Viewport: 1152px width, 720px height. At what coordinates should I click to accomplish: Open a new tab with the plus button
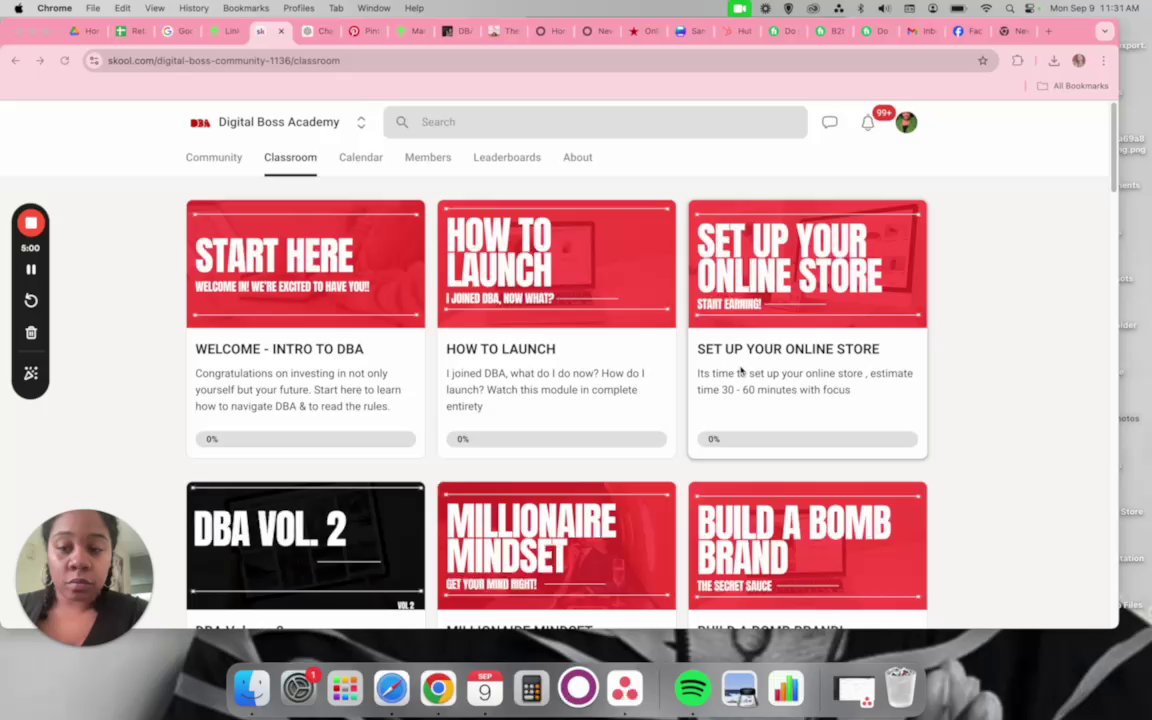pos(1048,32)
